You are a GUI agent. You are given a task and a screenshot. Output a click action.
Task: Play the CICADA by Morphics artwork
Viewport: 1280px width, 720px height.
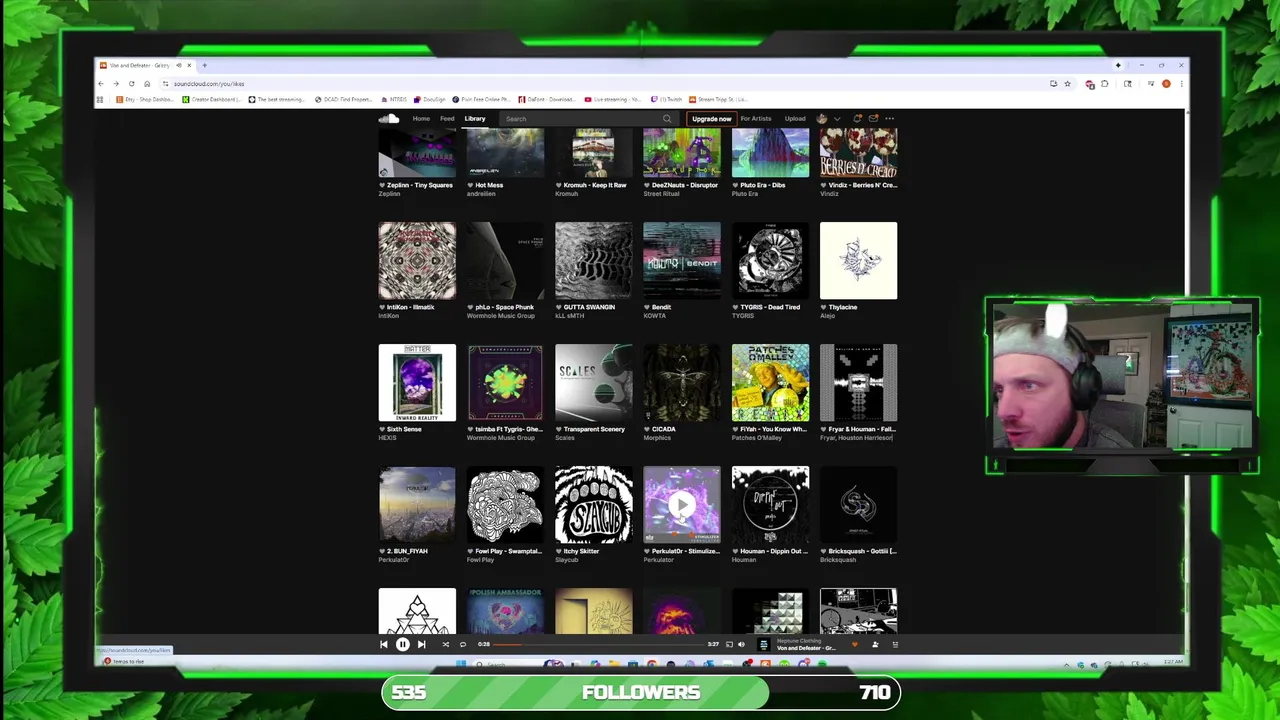pos(682,382)
